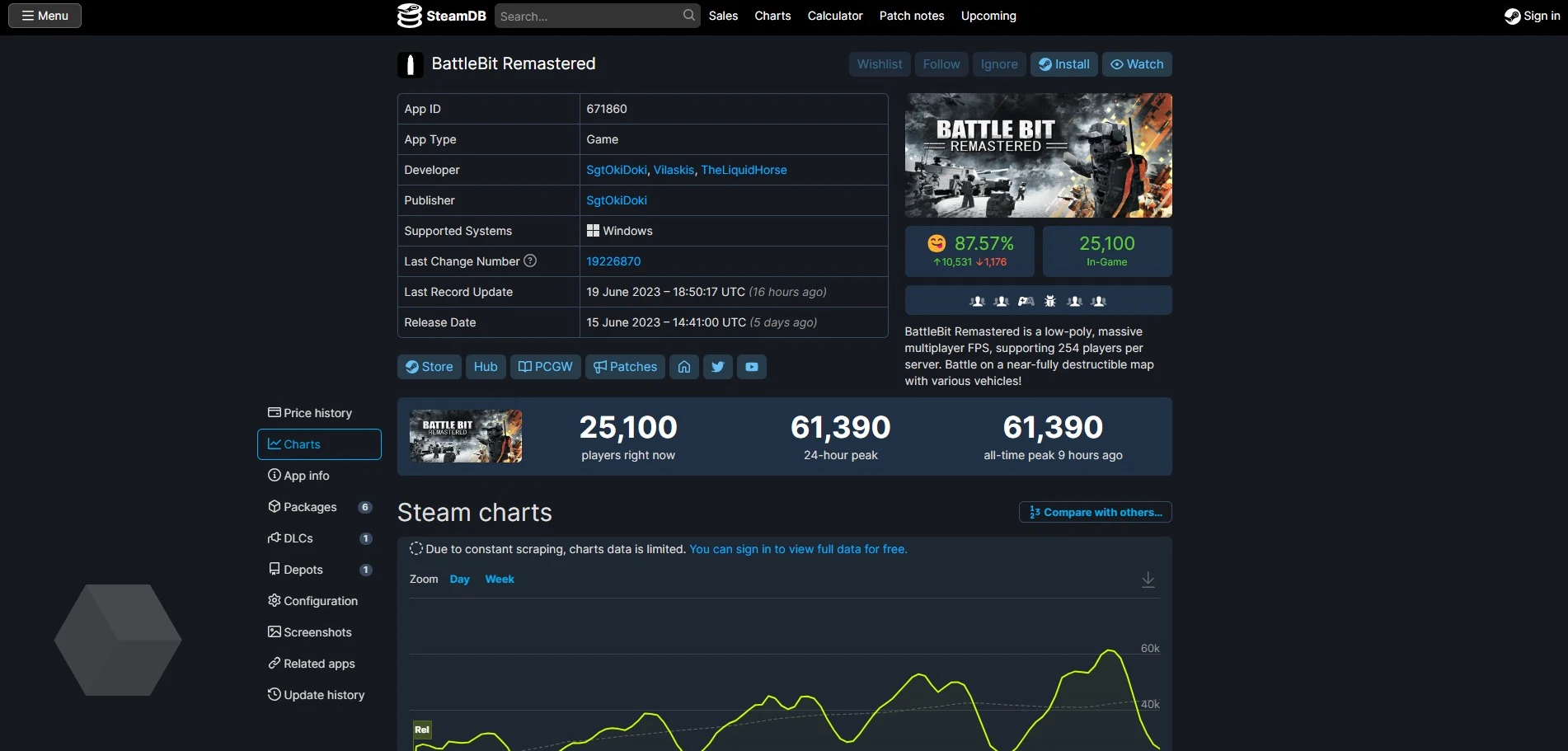Open the Upcoming page
Screen dimensions: 1568x751
tap(988, 16)
